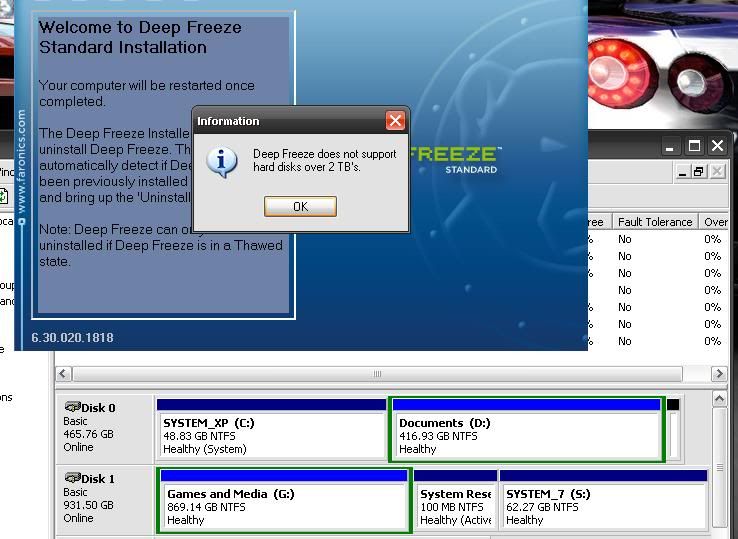Restore the inner MDI child window
Image resolution: width=738 pixels, height=539 pixels.
pos(699,172)
